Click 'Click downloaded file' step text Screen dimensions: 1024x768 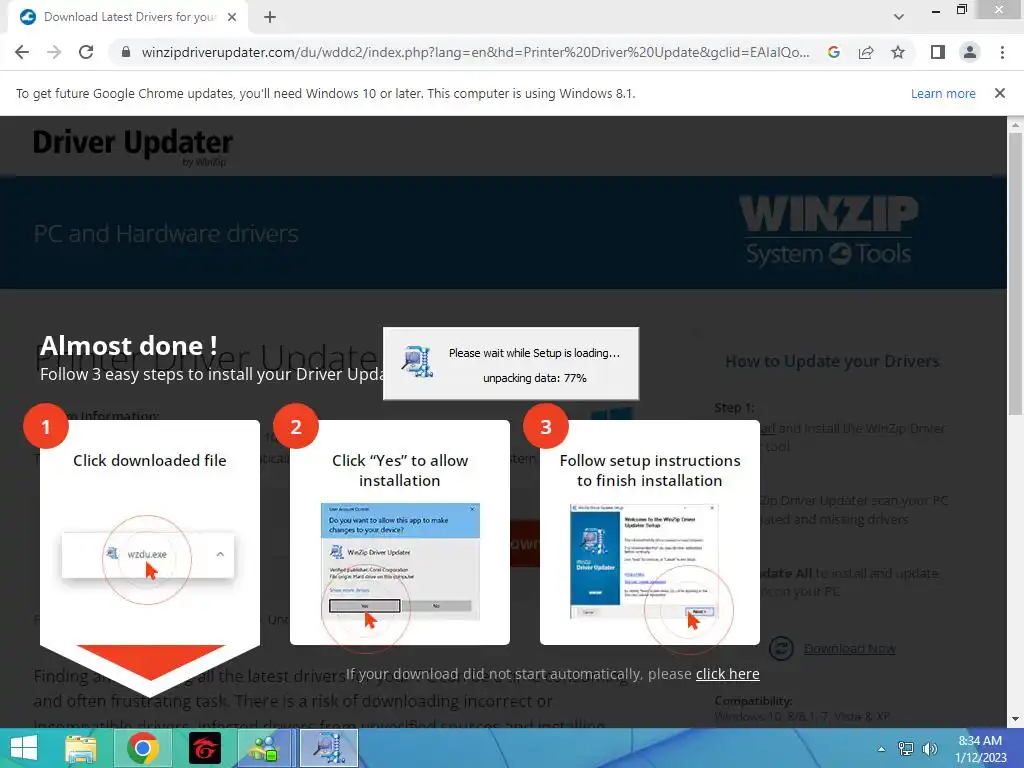(x=150, y=460)
